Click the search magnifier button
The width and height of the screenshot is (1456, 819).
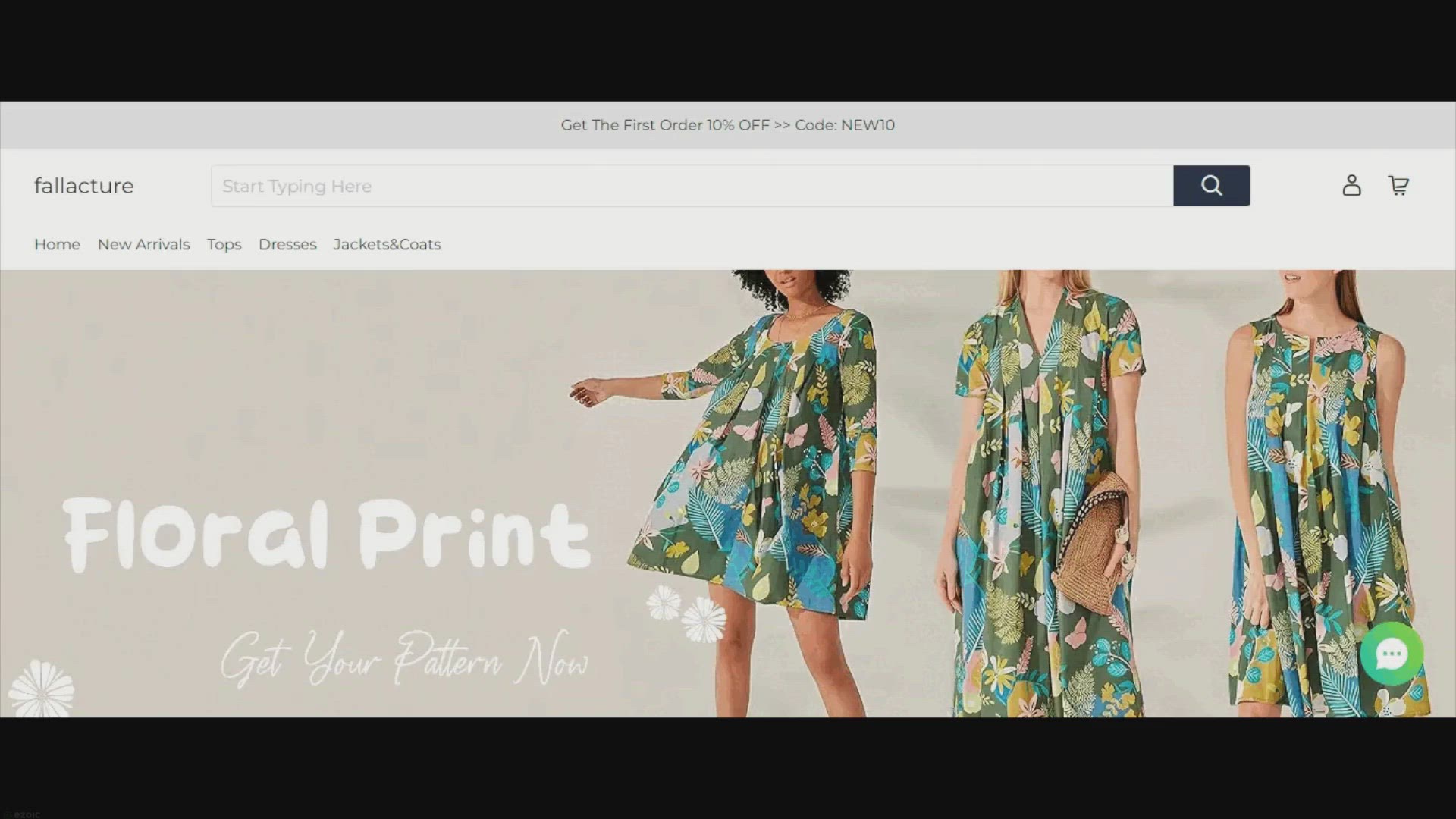pyautogui.click(x=1211, y=186)
